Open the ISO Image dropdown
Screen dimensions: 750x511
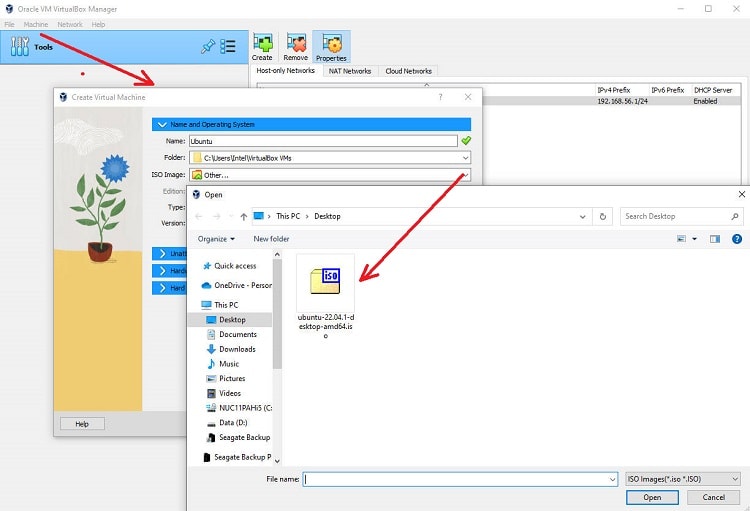tap(465, 175)
